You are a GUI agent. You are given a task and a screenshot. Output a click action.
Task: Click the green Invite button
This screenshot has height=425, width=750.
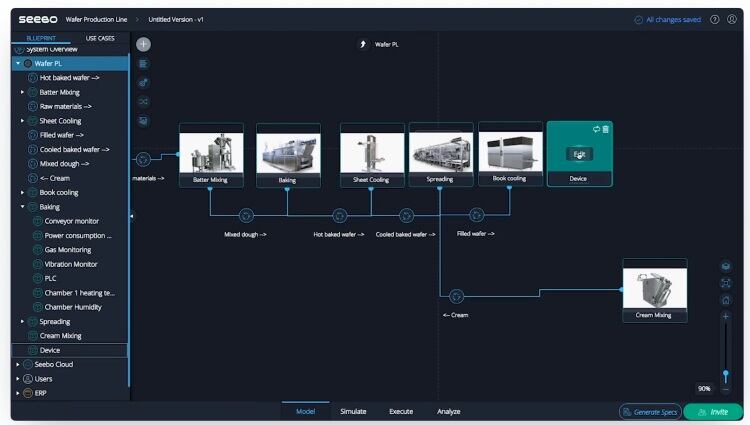coord(713,411)
